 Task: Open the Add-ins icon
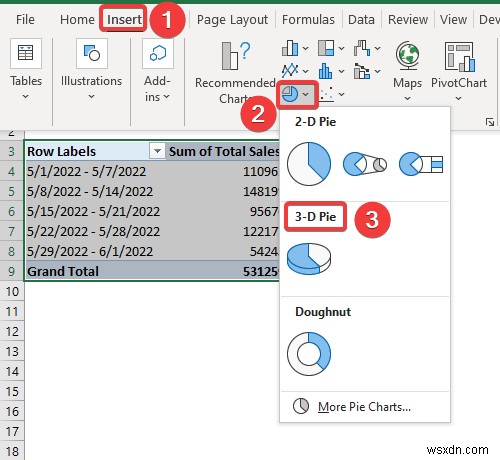tap(158, 53)
